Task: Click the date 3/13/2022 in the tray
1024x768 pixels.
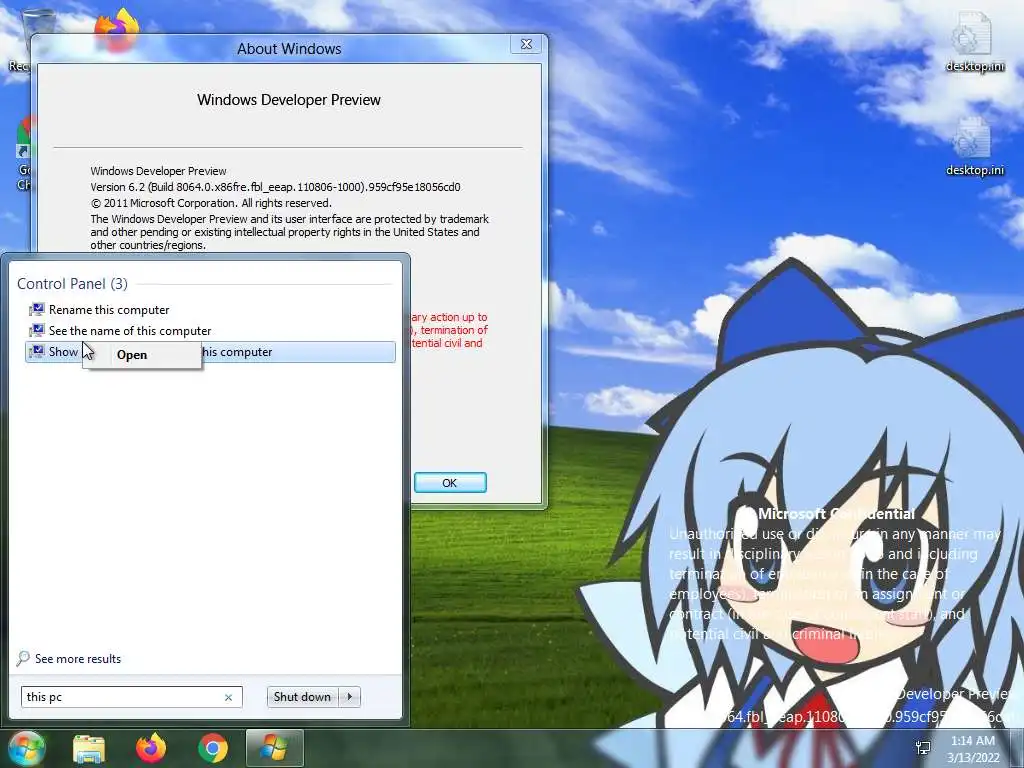Action: pyautogui.click(x=973, y=758)
